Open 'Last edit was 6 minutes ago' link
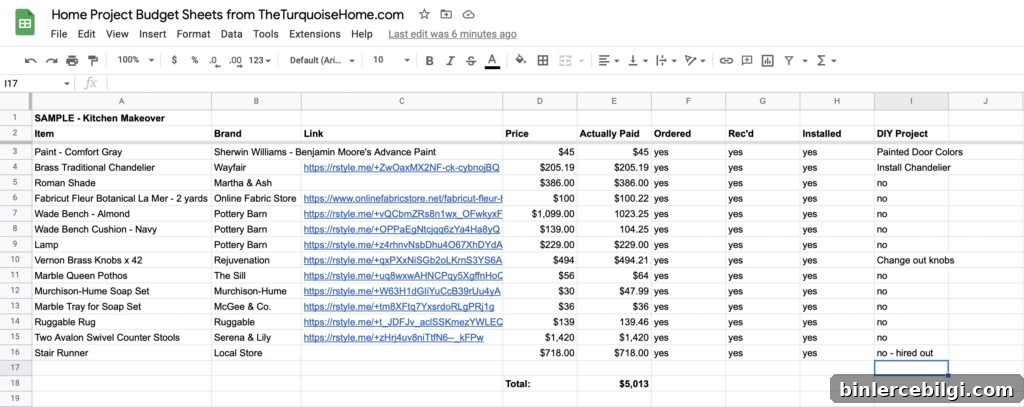The image size is (1024, 407). (452, 34)
